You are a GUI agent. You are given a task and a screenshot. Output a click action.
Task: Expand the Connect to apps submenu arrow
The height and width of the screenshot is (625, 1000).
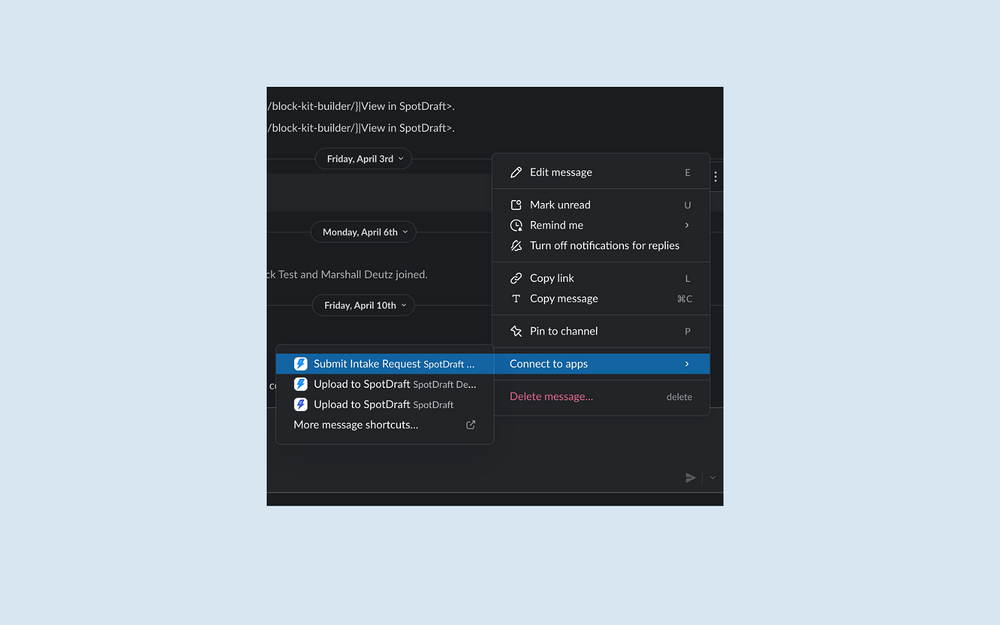coord(687,364)
